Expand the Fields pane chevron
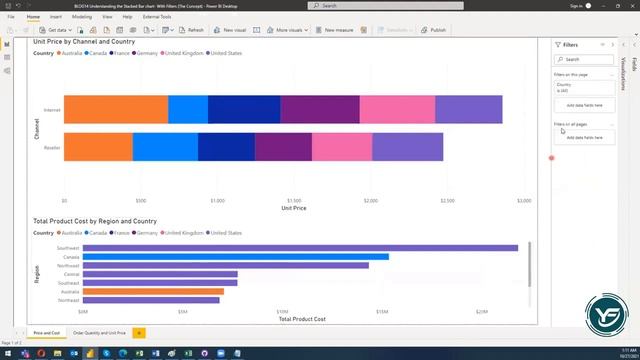Viewport: 640px width, 360px height. [634, 44]
